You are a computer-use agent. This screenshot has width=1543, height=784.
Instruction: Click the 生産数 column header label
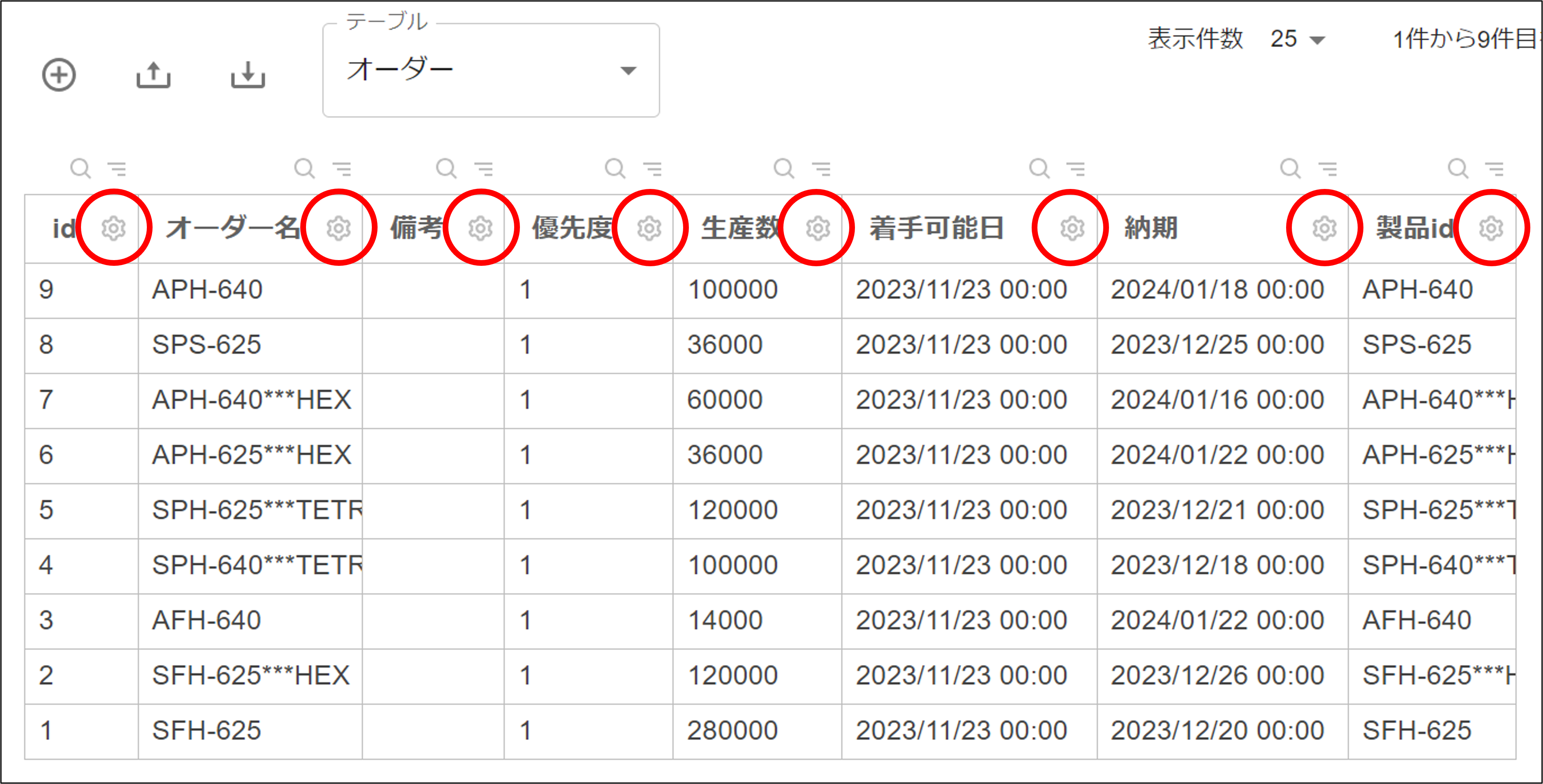tap(741, 228)
